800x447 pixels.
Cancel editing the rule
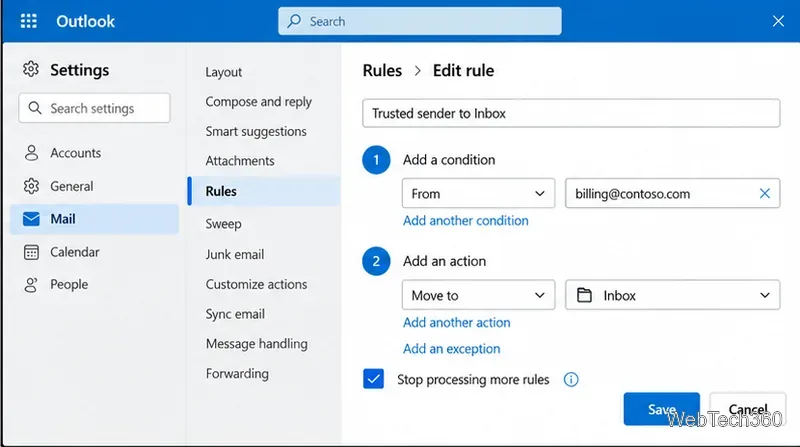tap(747, 409)
